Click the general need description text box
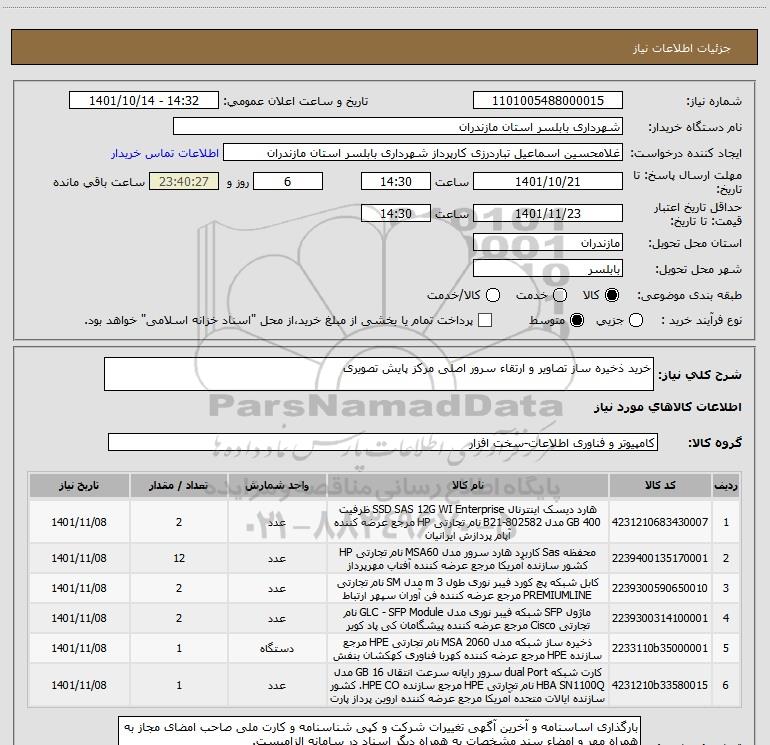770x745 pixels. pyautogui.click(x=379, y=374)
